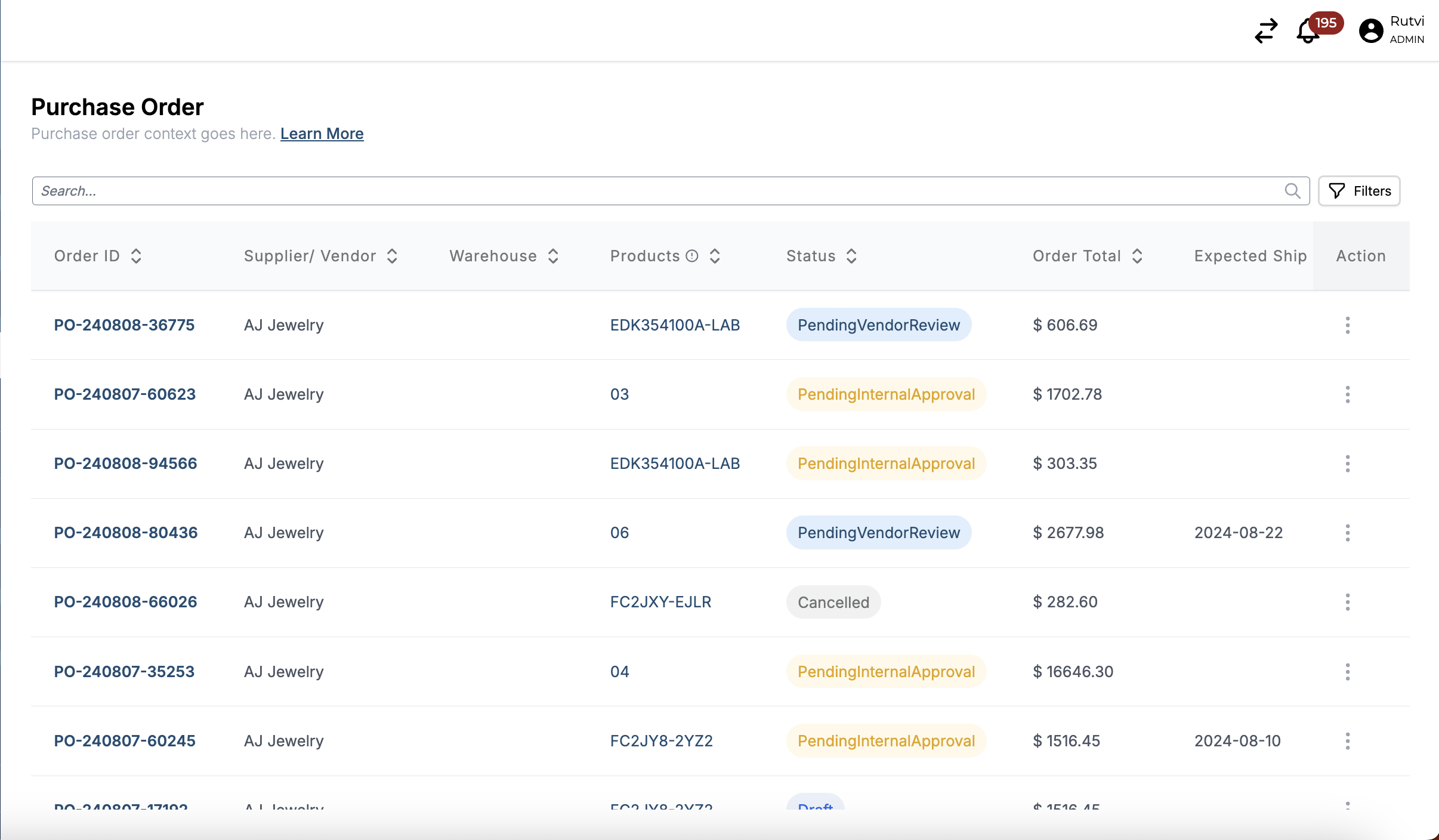This screenshot has height=840, width=1439.
Task: Click the Products info icon
Action: (x=692, y=256)
